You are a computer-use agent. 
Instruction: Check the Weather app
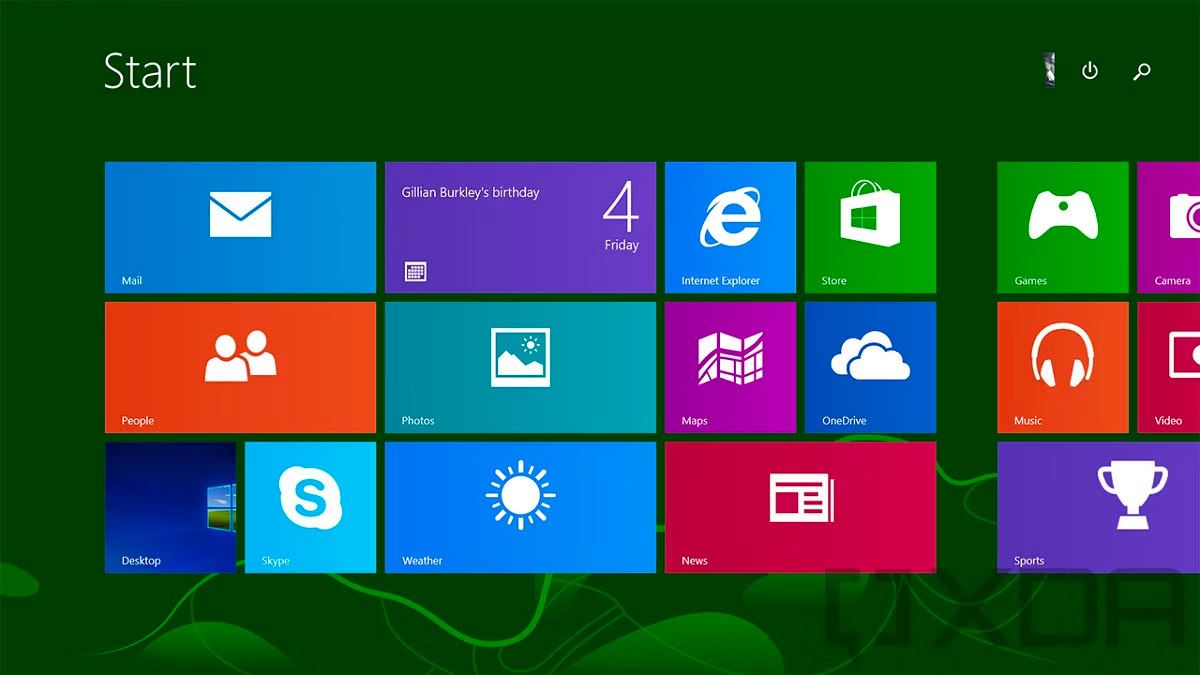[520, 507]
